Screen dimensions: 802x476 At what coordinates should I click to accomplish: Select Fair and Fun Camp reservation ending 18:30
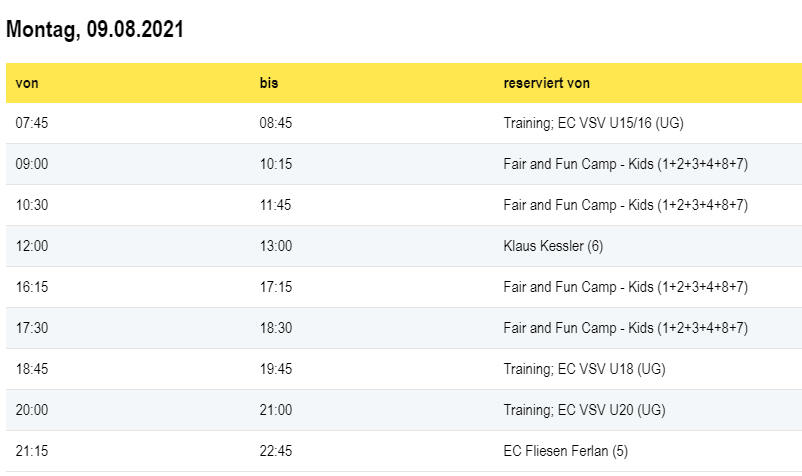pos(625,328)
